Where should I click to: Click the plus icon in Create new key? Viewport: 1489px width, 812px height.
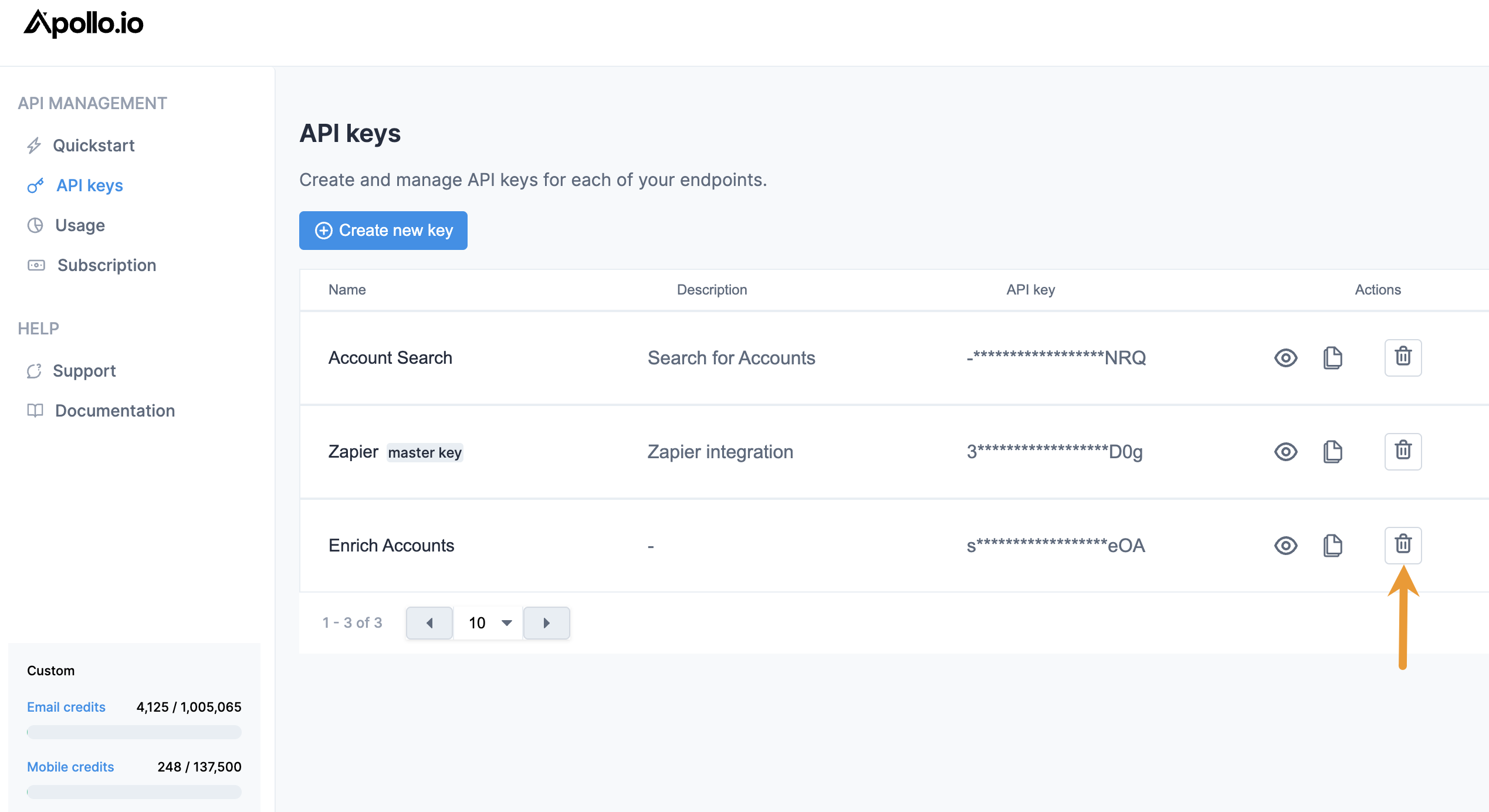(324, 231)
